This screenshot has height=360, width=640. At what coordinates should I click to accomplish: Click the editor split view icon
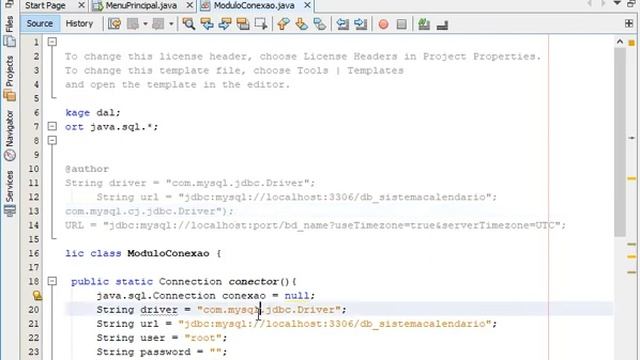pos(629,24)
